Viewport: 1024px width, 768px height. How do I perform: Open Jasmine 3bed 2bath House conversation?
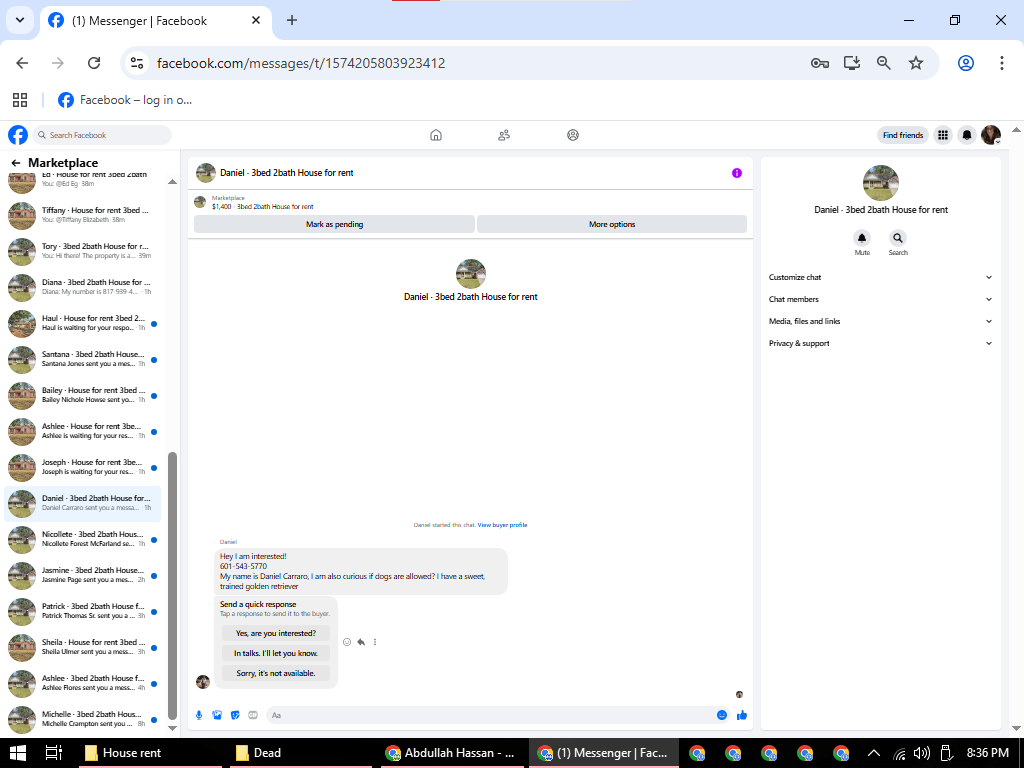click(84, 575)
